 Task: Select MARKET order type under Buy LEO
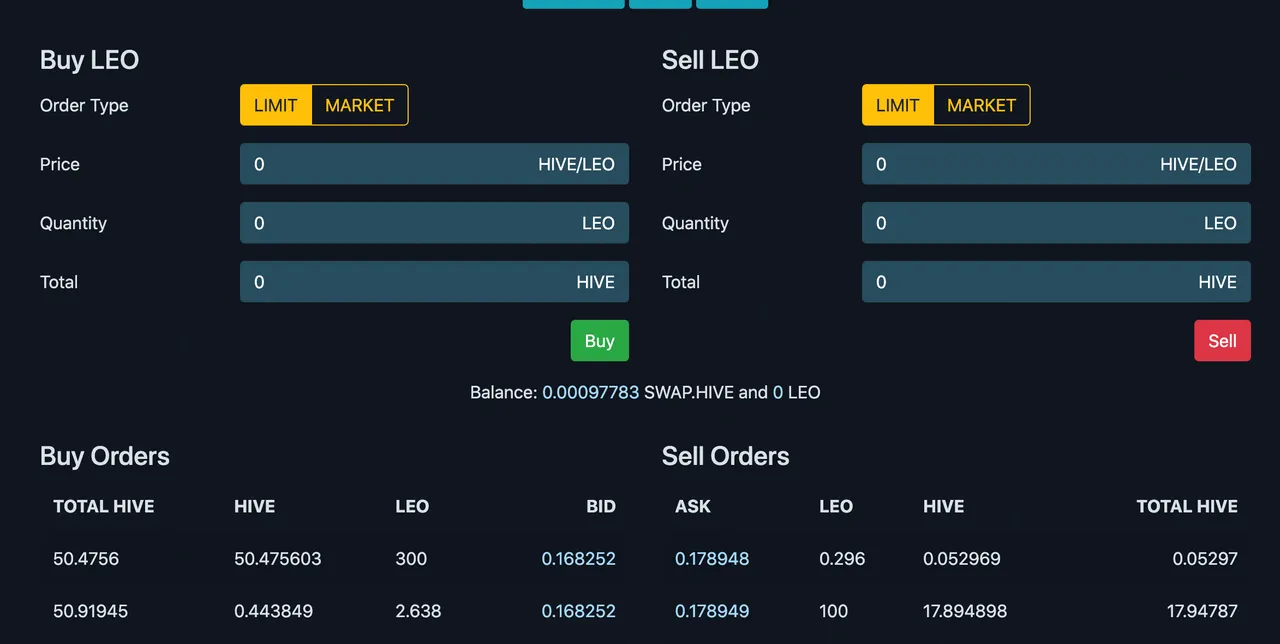pyautogui.click(x=360, y=105)
